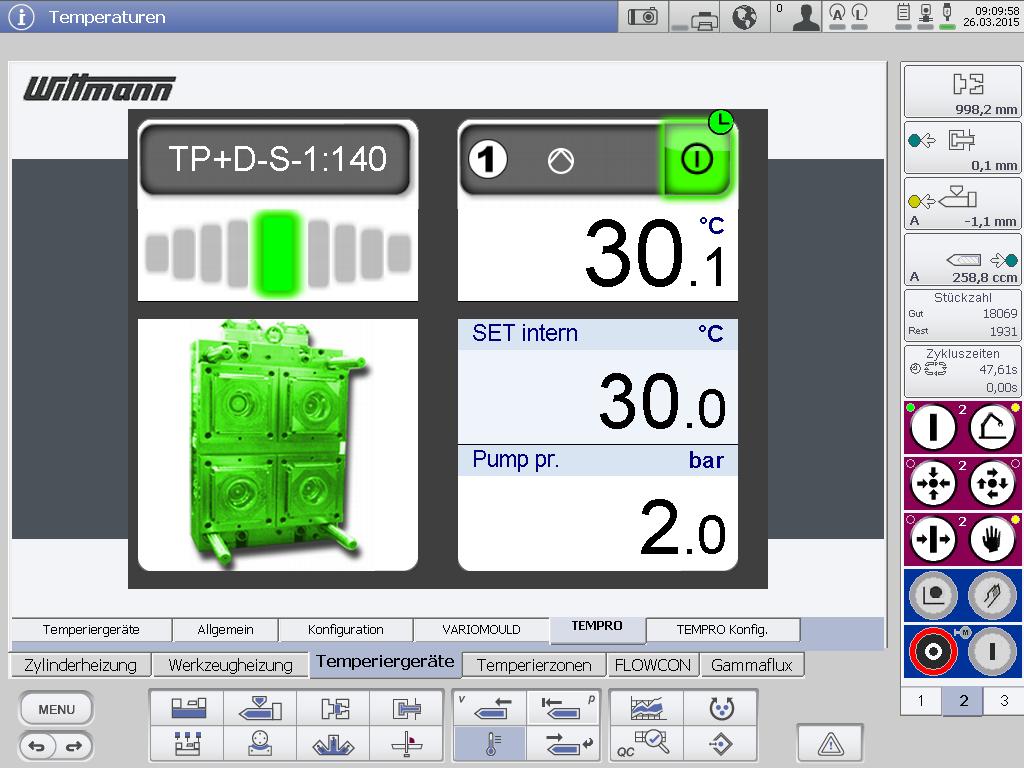Open QC quality control magnifier icon
Image resolution: width=1024 pixels, height=768 pixels.
pyautogui.click(x=647, y=744)
